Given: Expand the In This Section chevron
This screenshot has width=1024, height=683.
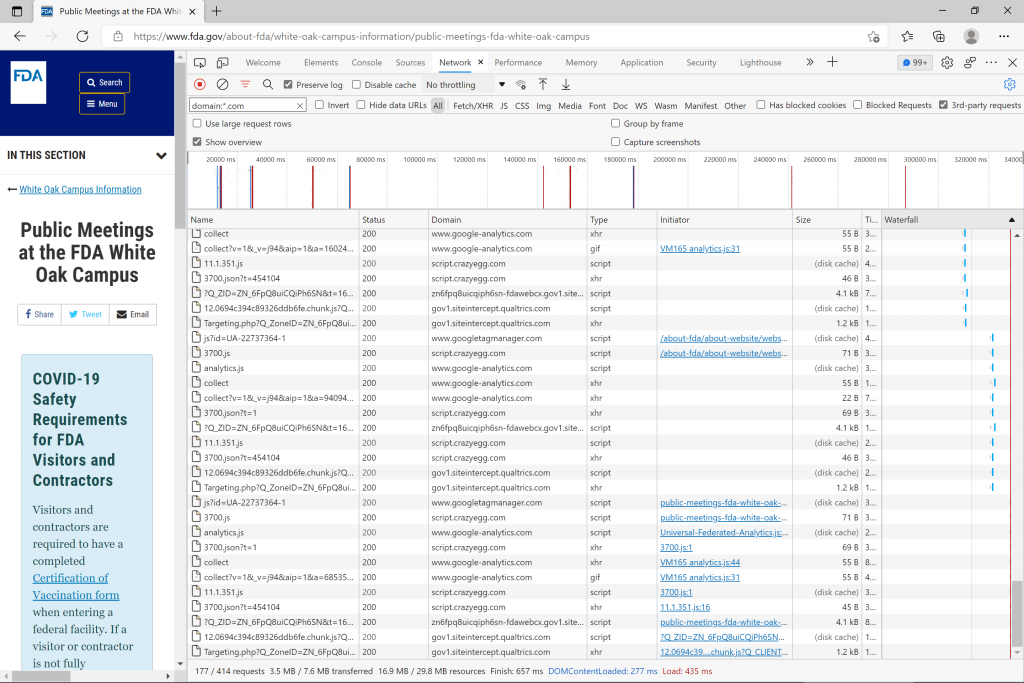Looking at the screenshot, I should tap(161, 156).
